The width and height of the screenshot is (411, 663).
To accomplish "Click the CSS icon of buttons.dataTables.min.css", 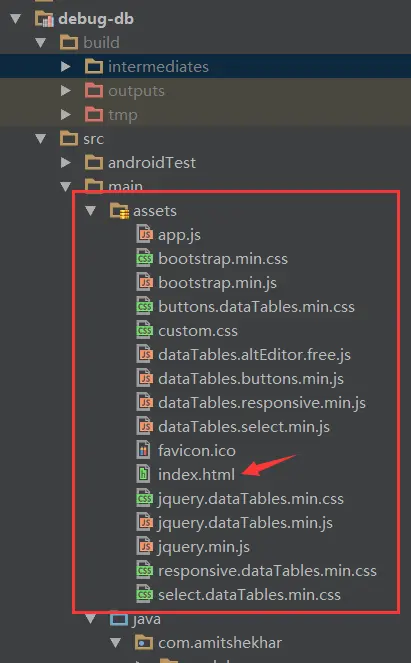I will point(144,306).
